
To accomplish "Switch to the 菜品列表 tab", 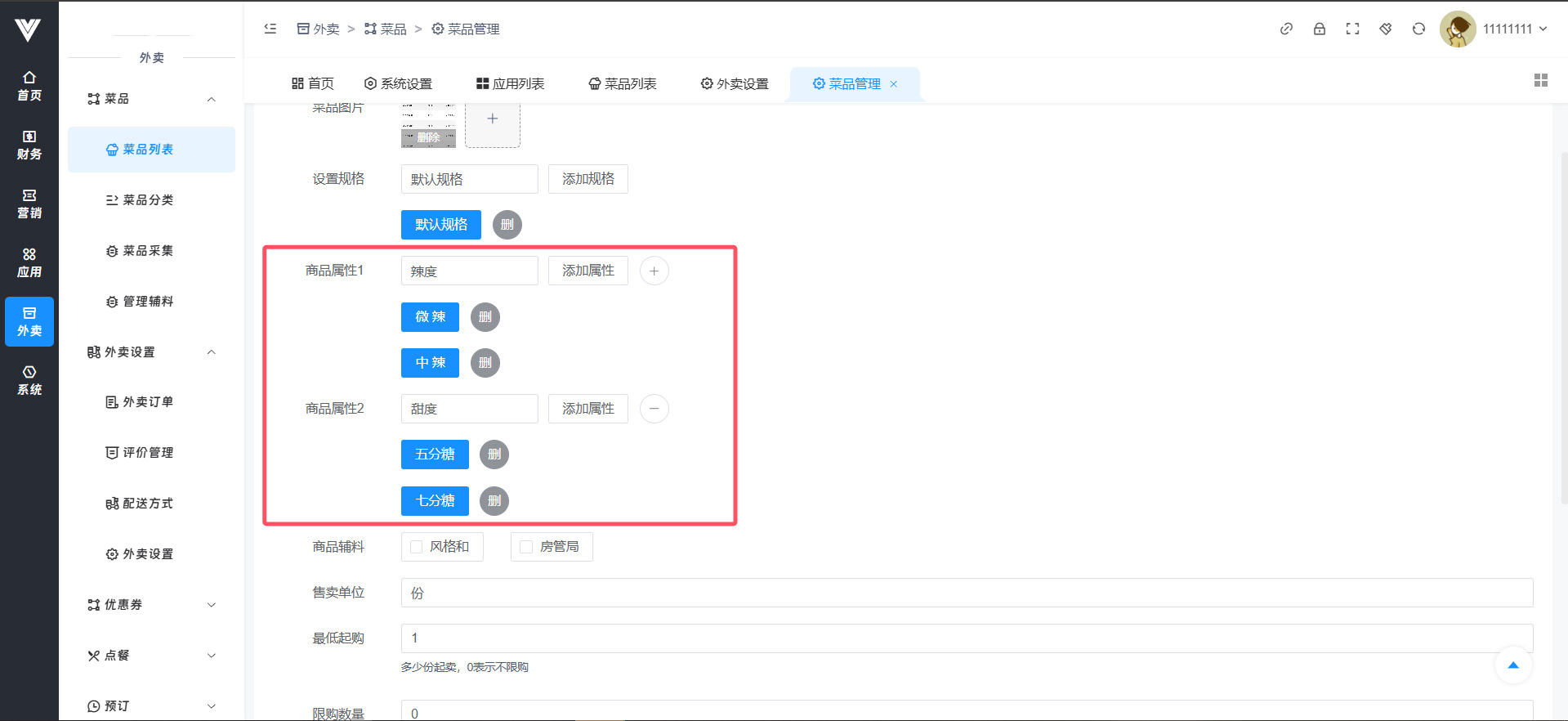I will (623, 83).
